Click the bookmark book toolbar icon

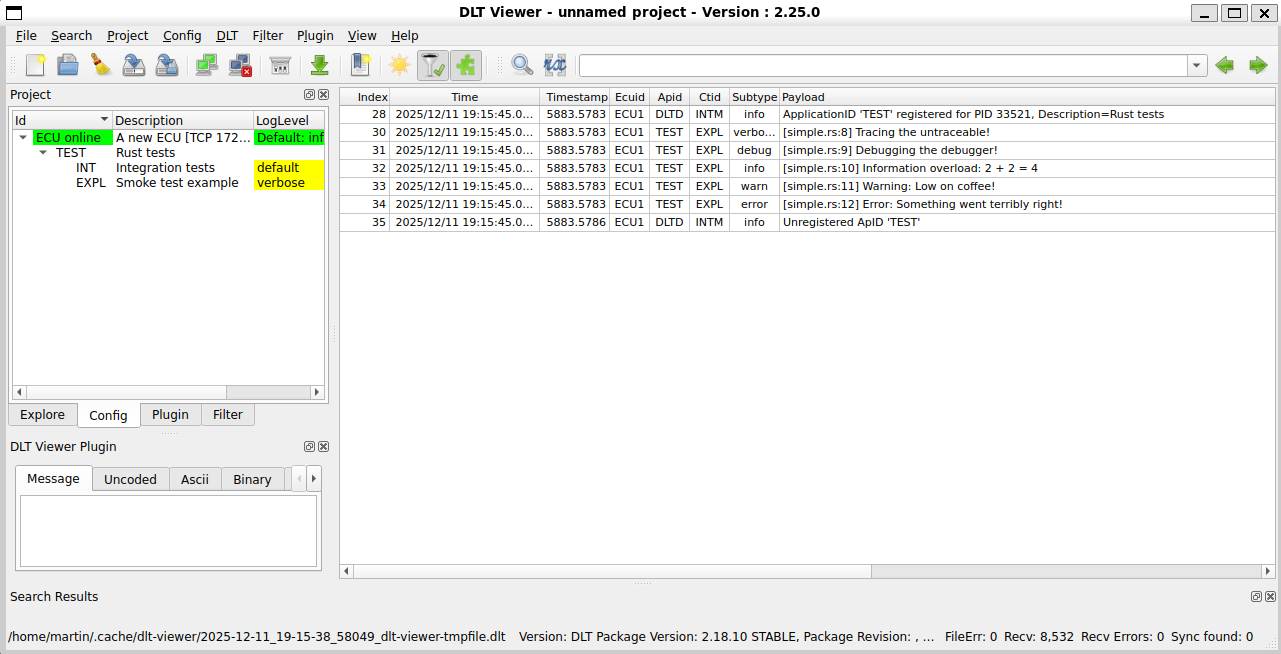360,66
